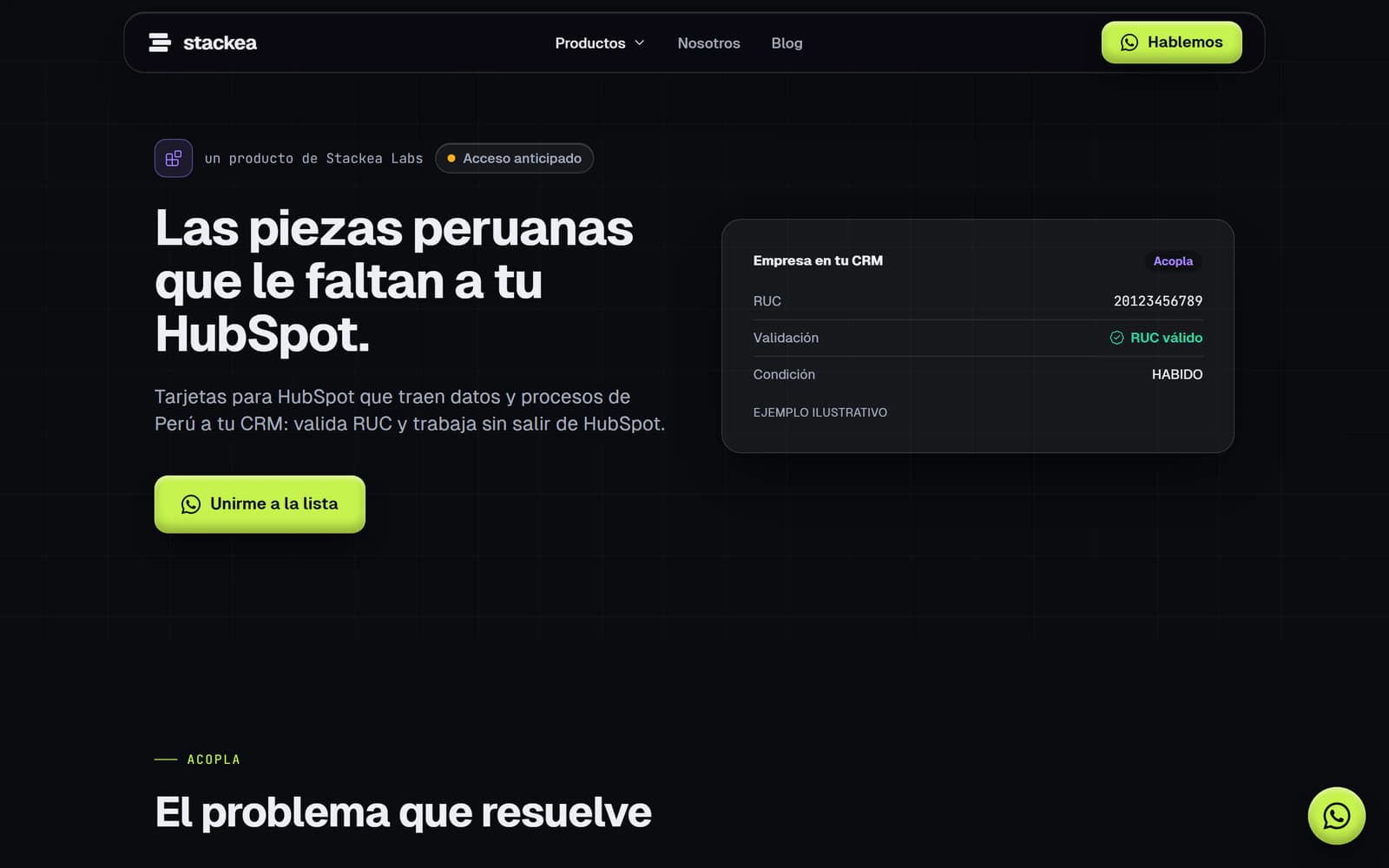Click the Validación row label
1389x868 pixels.
[786, 338]
